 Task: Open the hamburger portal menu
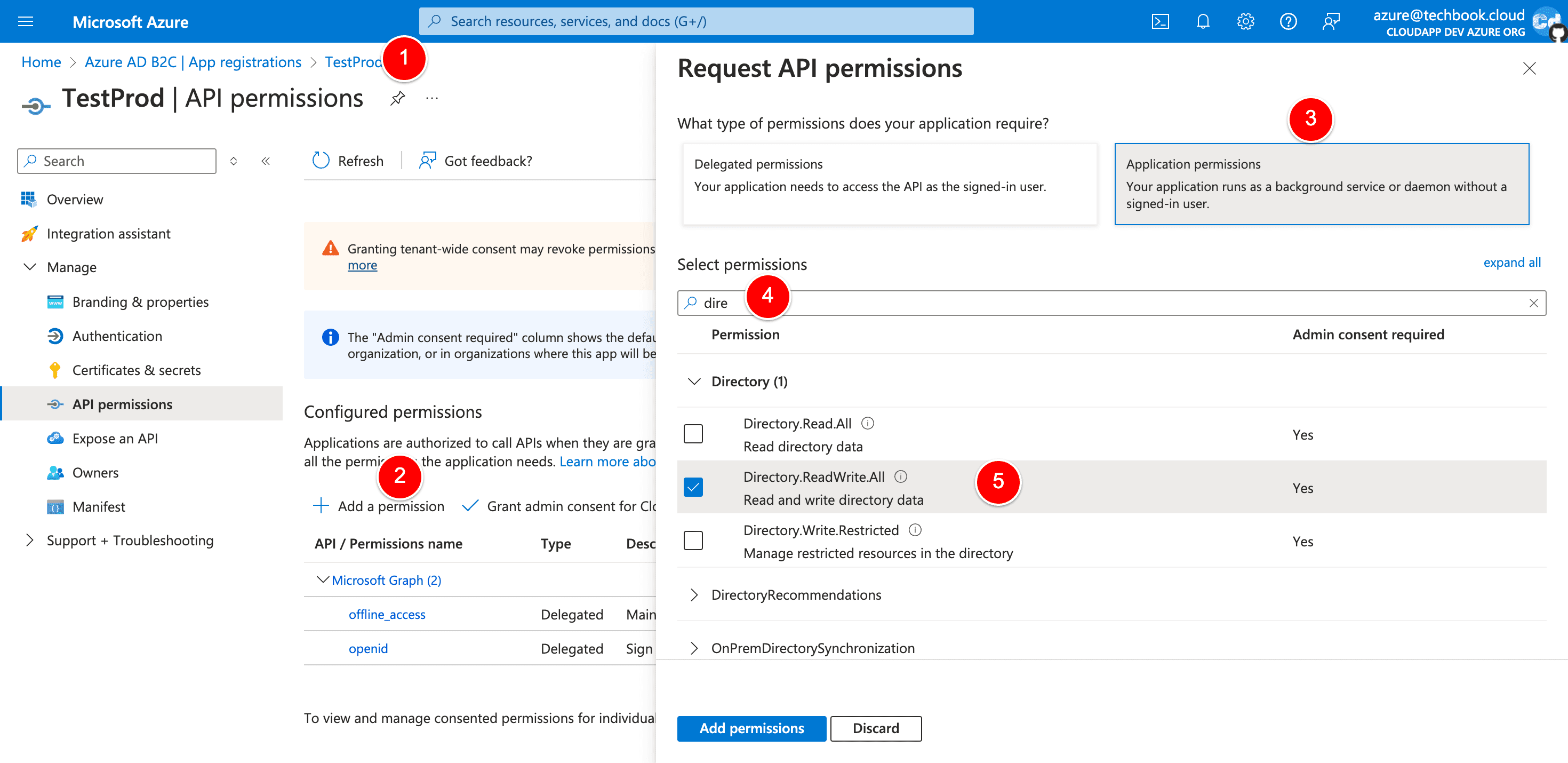point(26,22)
